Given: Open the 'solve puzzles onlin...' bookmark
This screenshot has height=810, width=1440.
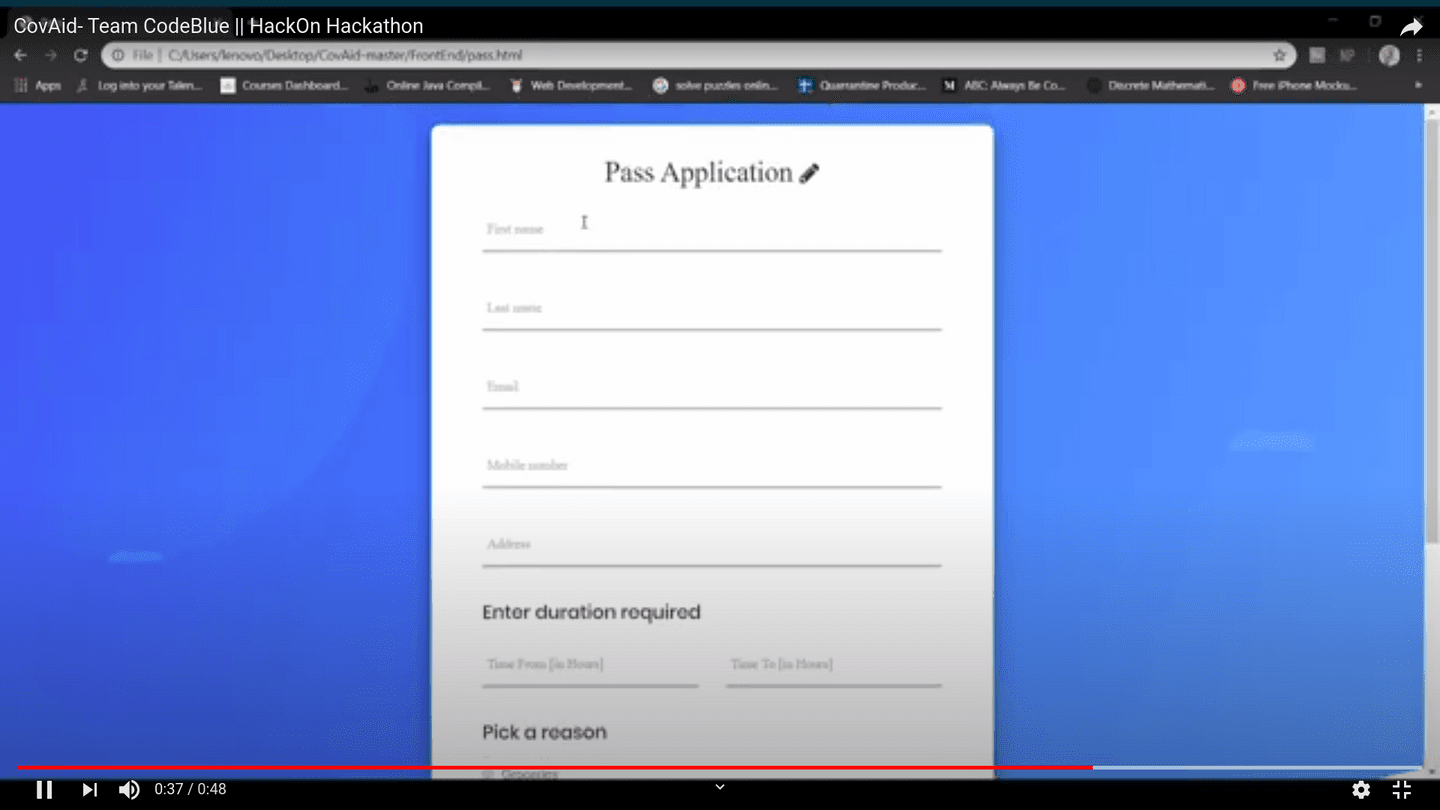Looking at the screenshot, I should [x=715, y=86].
